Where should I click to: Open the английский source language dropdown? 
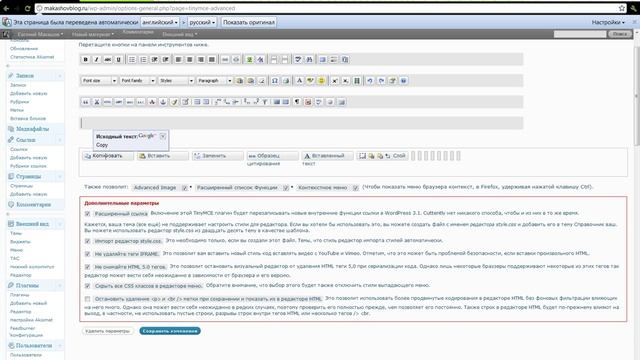pyautogui.click(x=160, y=22)
